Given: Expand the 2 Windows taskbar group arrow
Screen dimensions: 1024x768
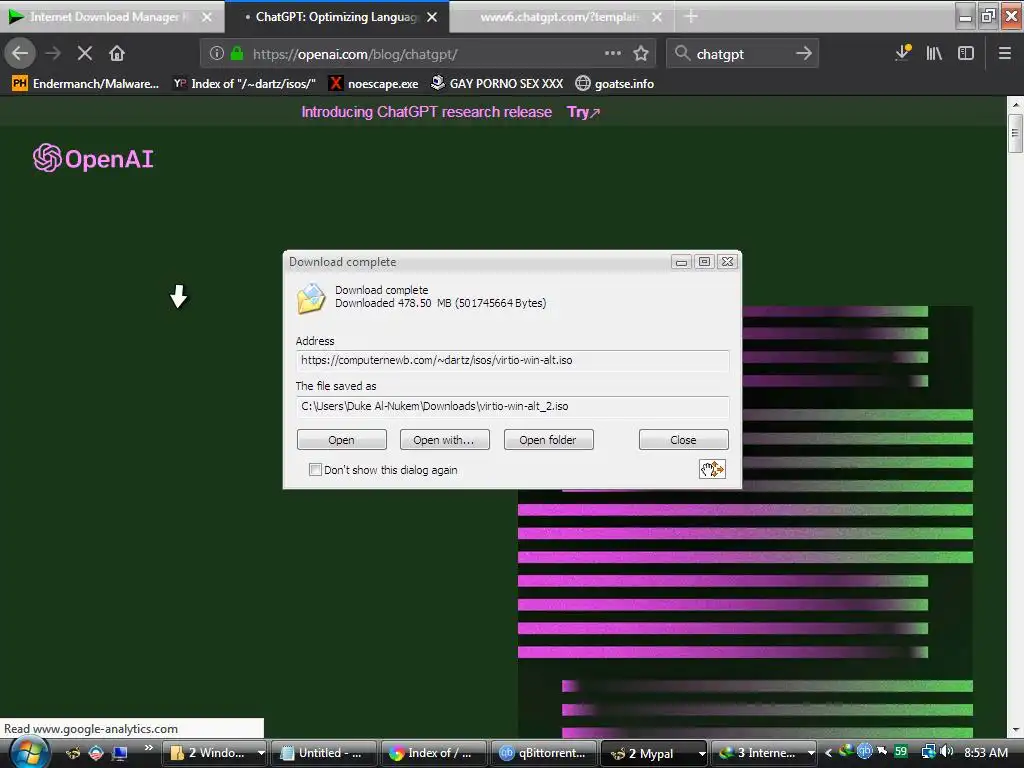Looking at the screenshot, I should tap(261, 753).
